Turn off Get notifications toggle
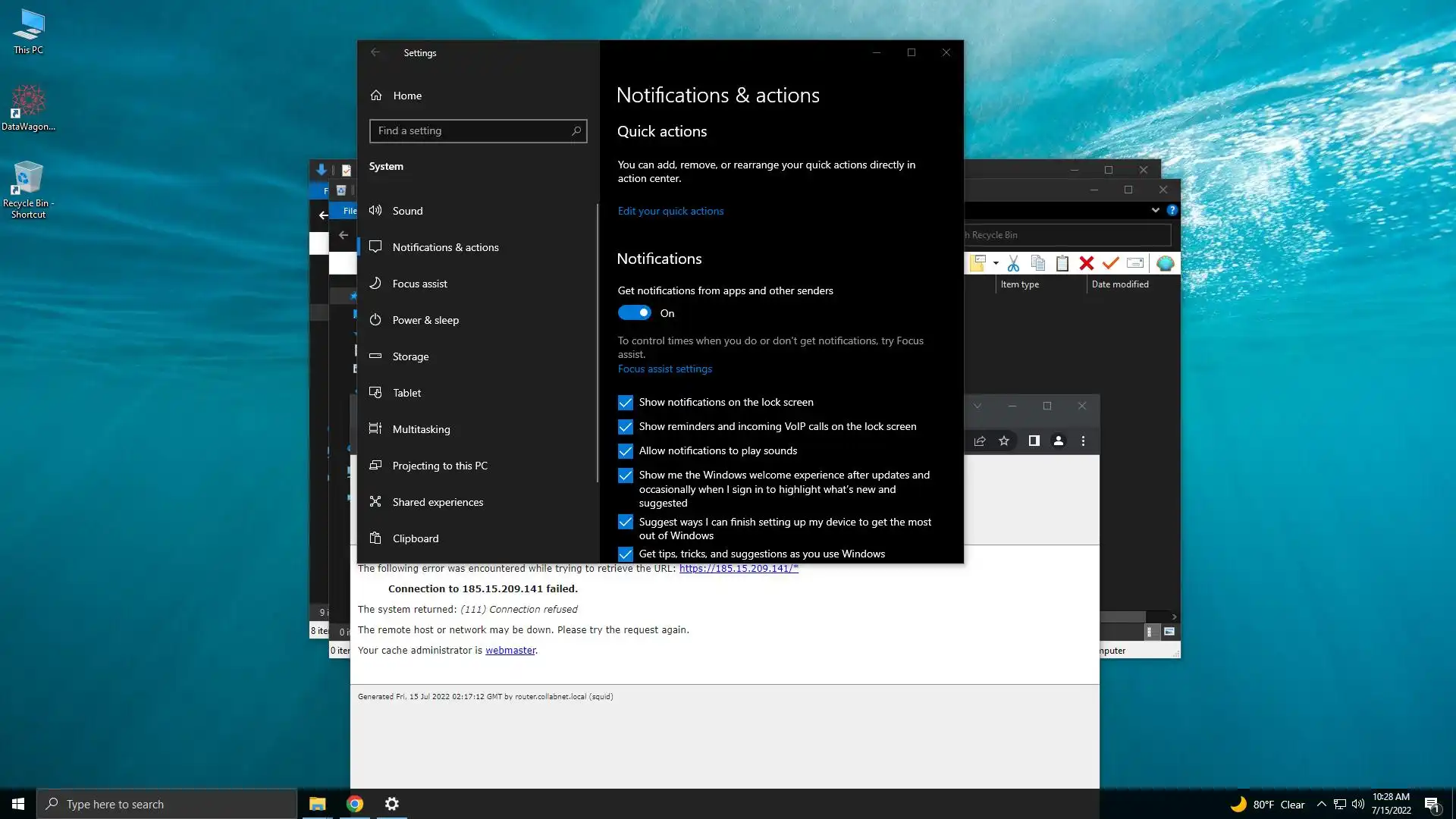This screenshot has height=819, width=1456. coord(635,313)
